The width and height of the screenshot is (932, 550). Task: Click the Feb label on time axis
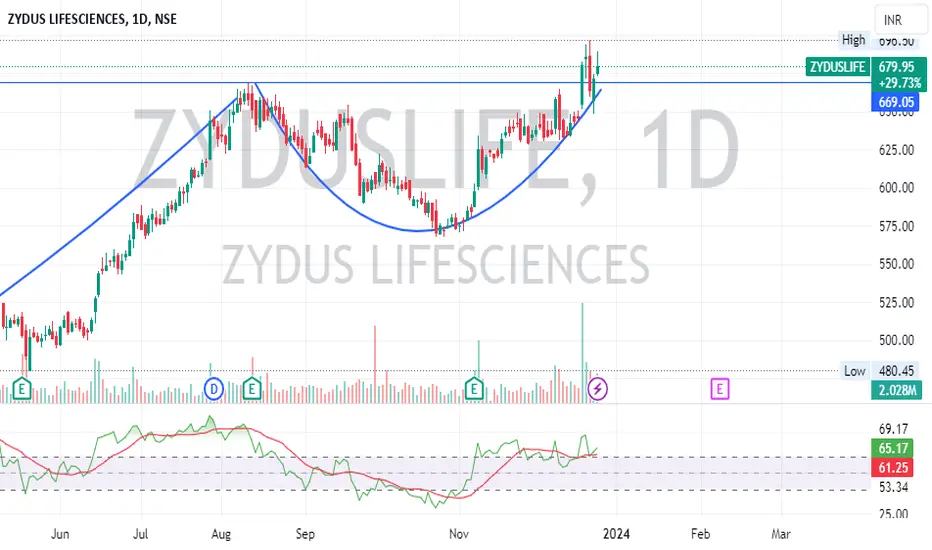(701, 534)
